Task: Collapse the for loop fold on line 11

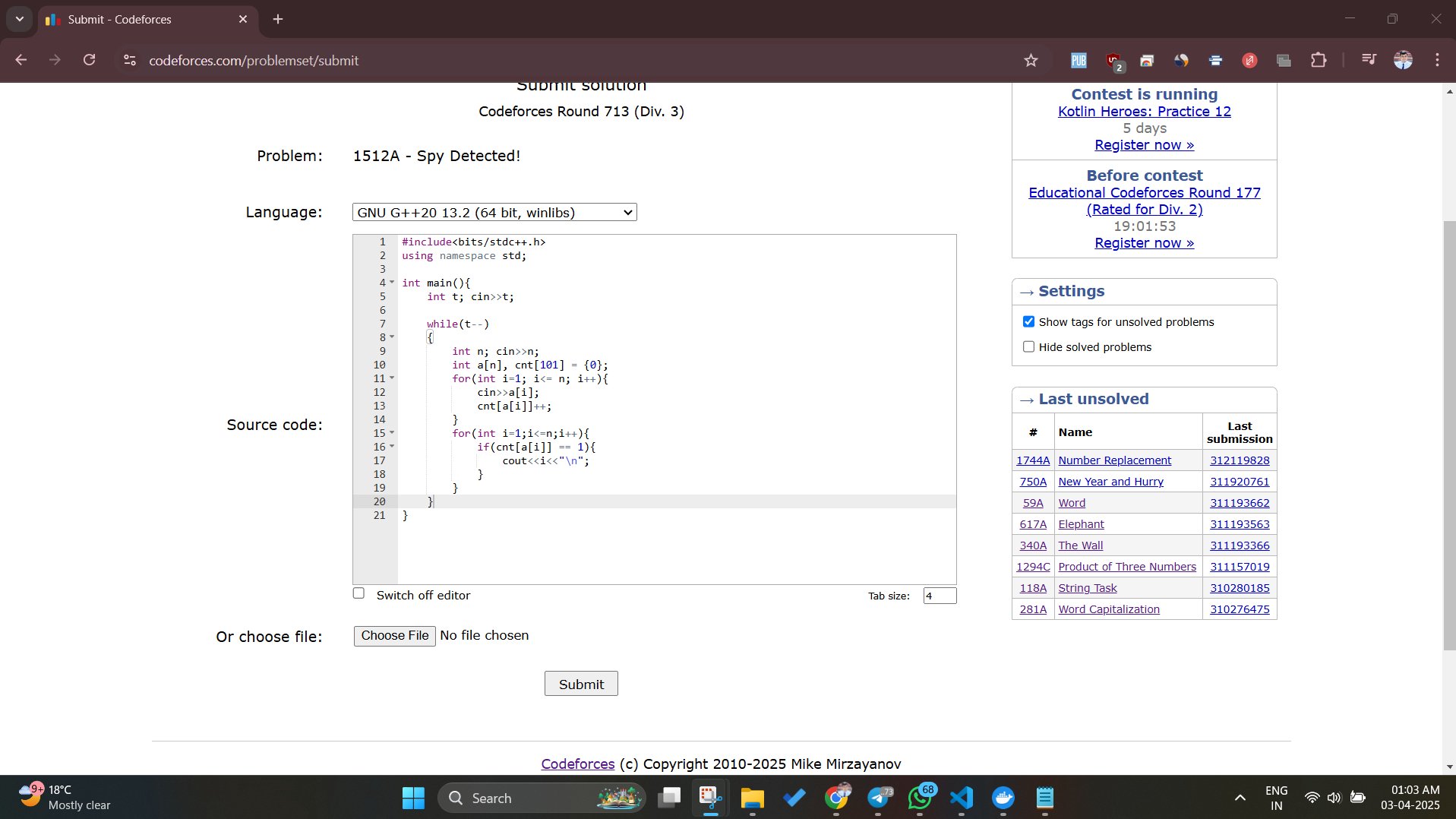Action: 392,378
